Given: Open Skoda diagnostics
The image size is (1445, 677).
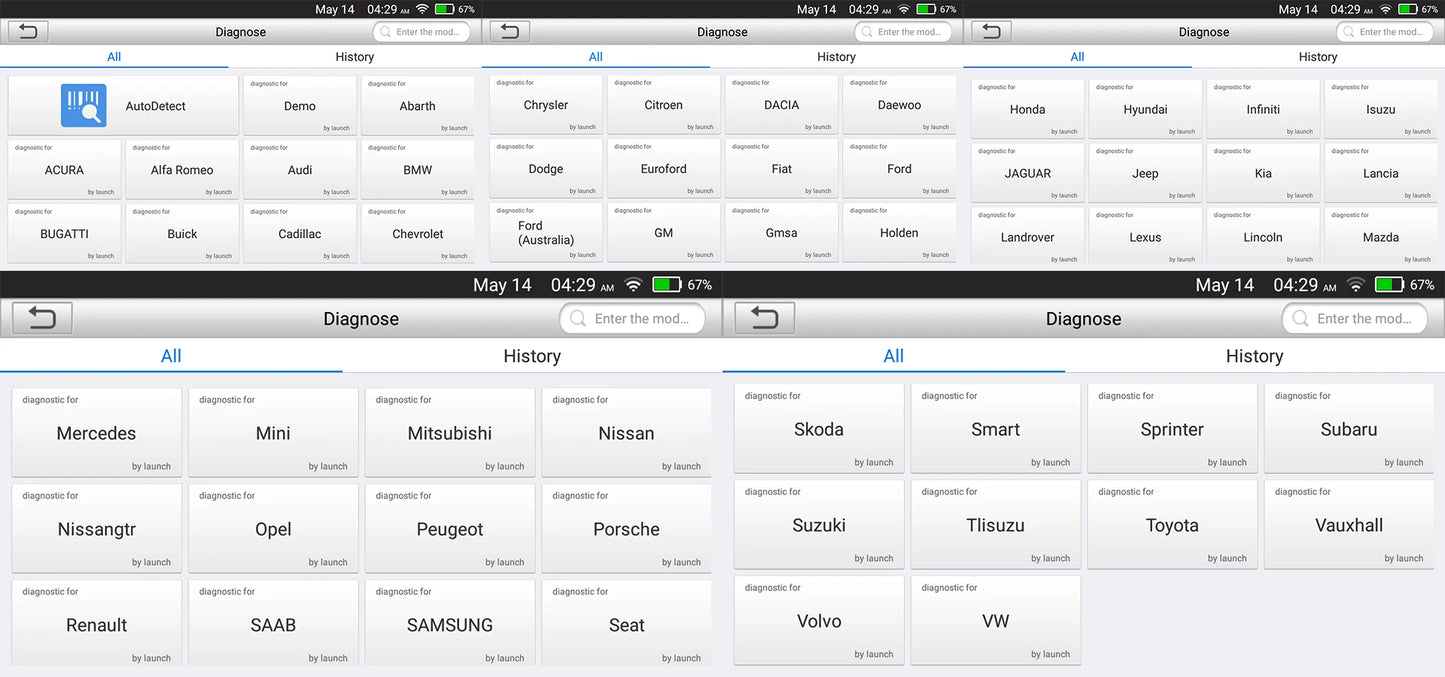Looking at the screenshot, I should 819,429.
